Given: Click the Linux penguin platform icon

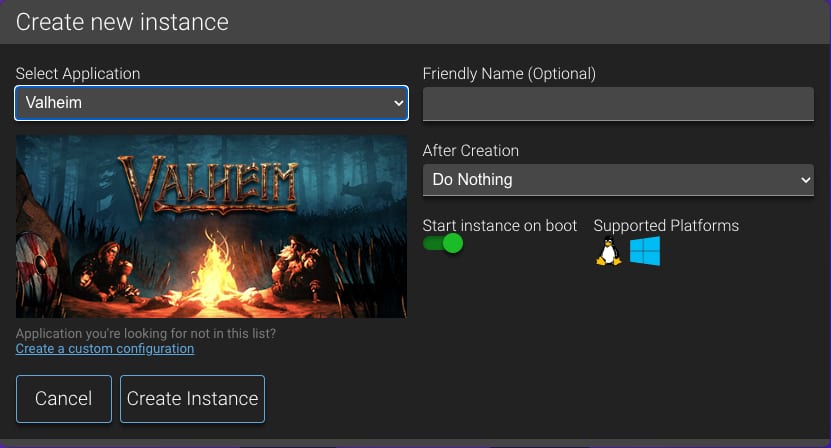Looking at the screenshot, I should tap(608, 251).
